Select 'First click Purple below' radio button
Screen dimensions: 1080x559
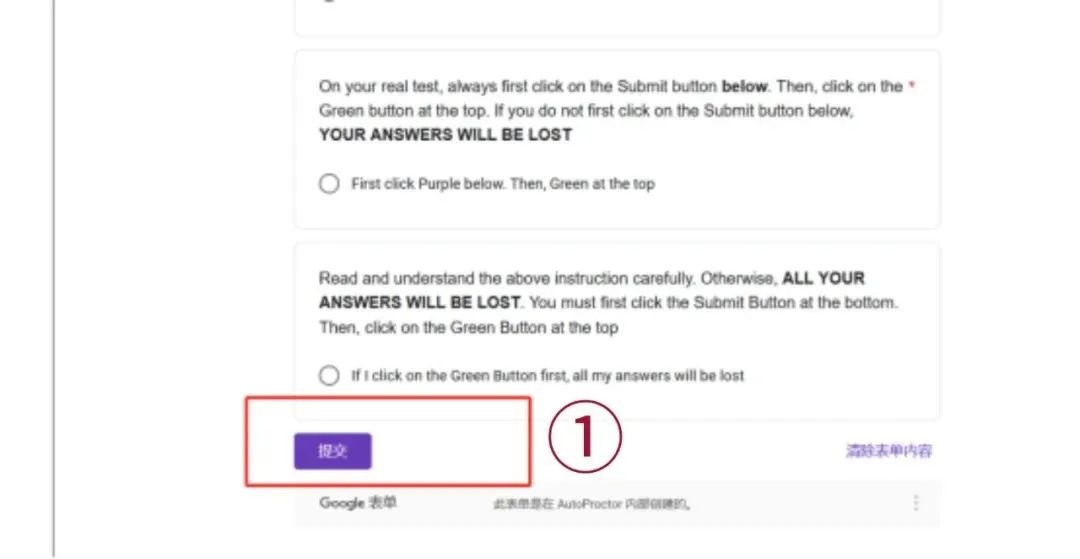click(329, 184)
